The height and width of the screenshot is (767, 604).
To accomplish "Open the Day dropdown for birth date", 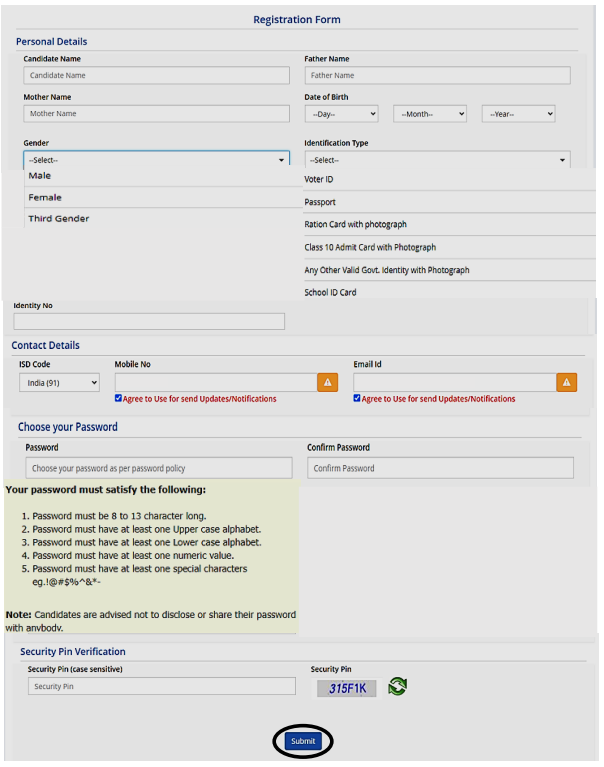I will coord(340,114).
